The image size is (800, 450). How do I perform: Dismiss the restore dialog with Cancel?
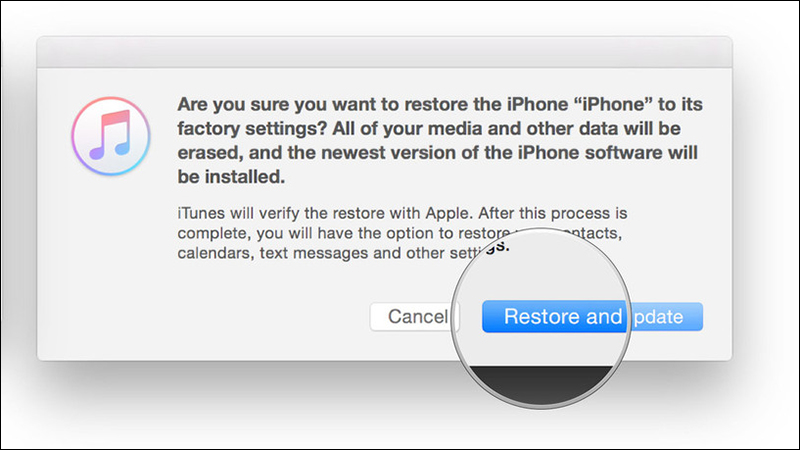(x=414, y=317)
